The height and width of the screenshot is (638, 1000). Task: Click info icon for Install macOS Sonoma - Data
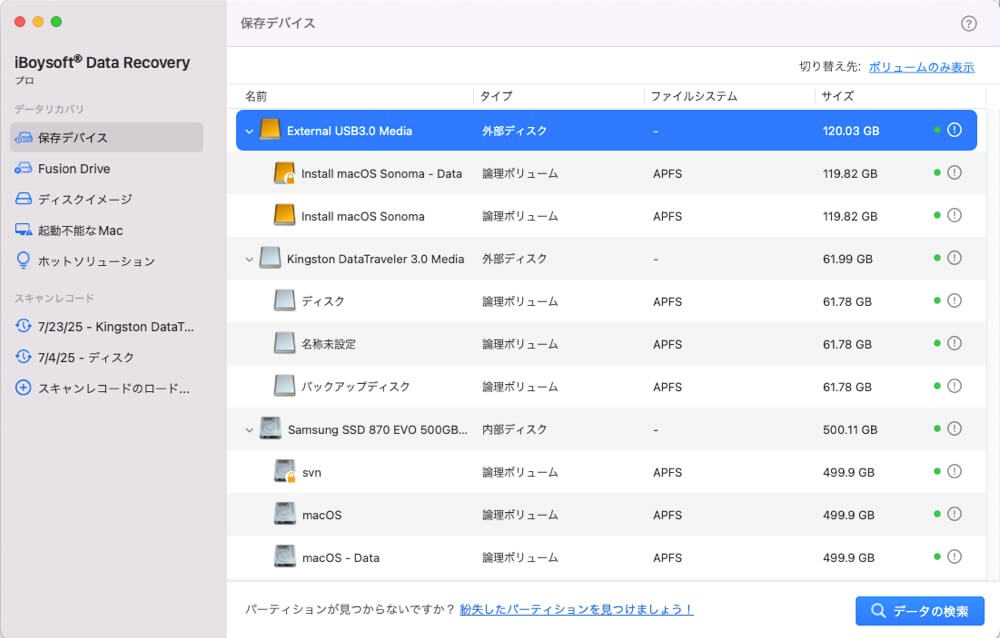tap(954, 173)
